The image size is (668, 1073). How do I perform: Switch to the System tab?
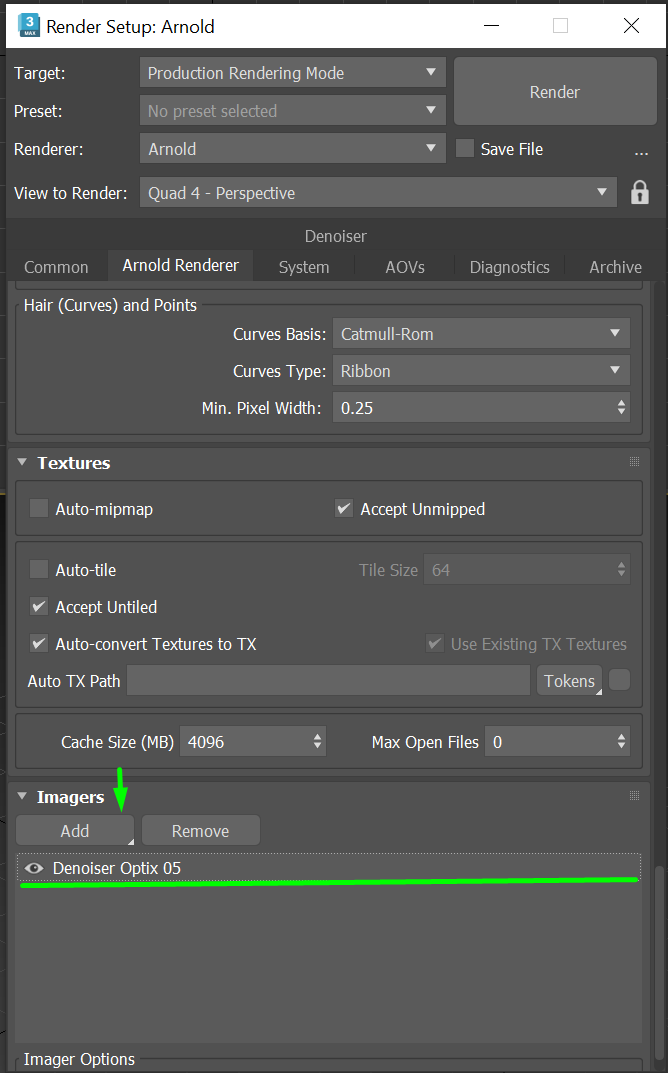(303, 267)
